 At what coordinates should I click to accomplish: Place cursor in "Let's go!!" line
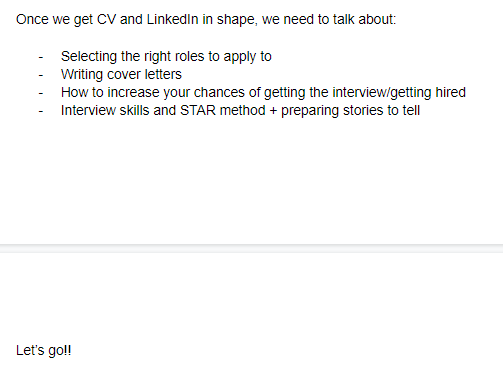pyautogui.click(x=44, y=350)
